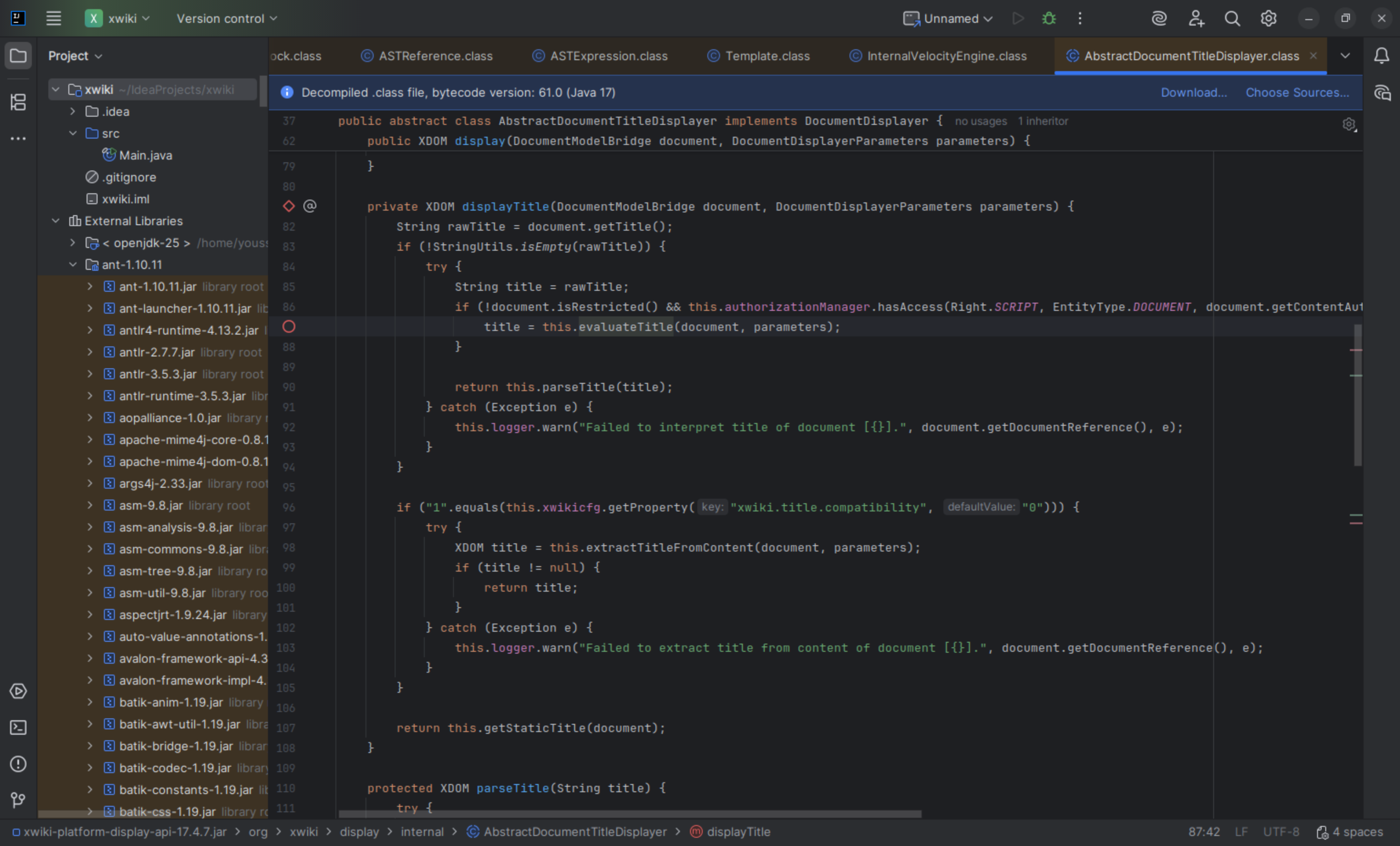This screenshot has width=1400, height=846.
Task: Open the Git tool window icon
Action: click(18, 800)
